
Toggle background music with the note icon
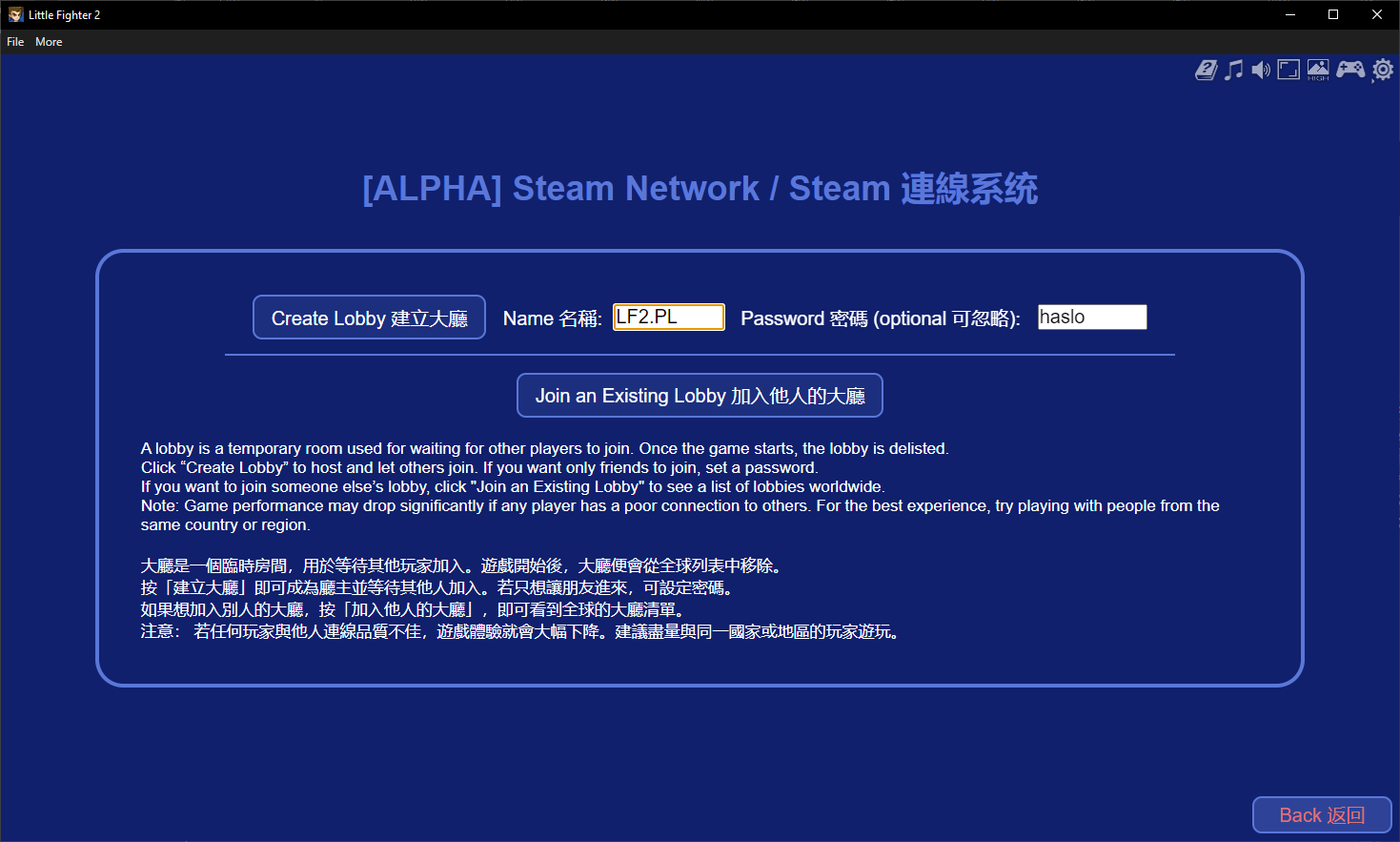(1233, 70)
